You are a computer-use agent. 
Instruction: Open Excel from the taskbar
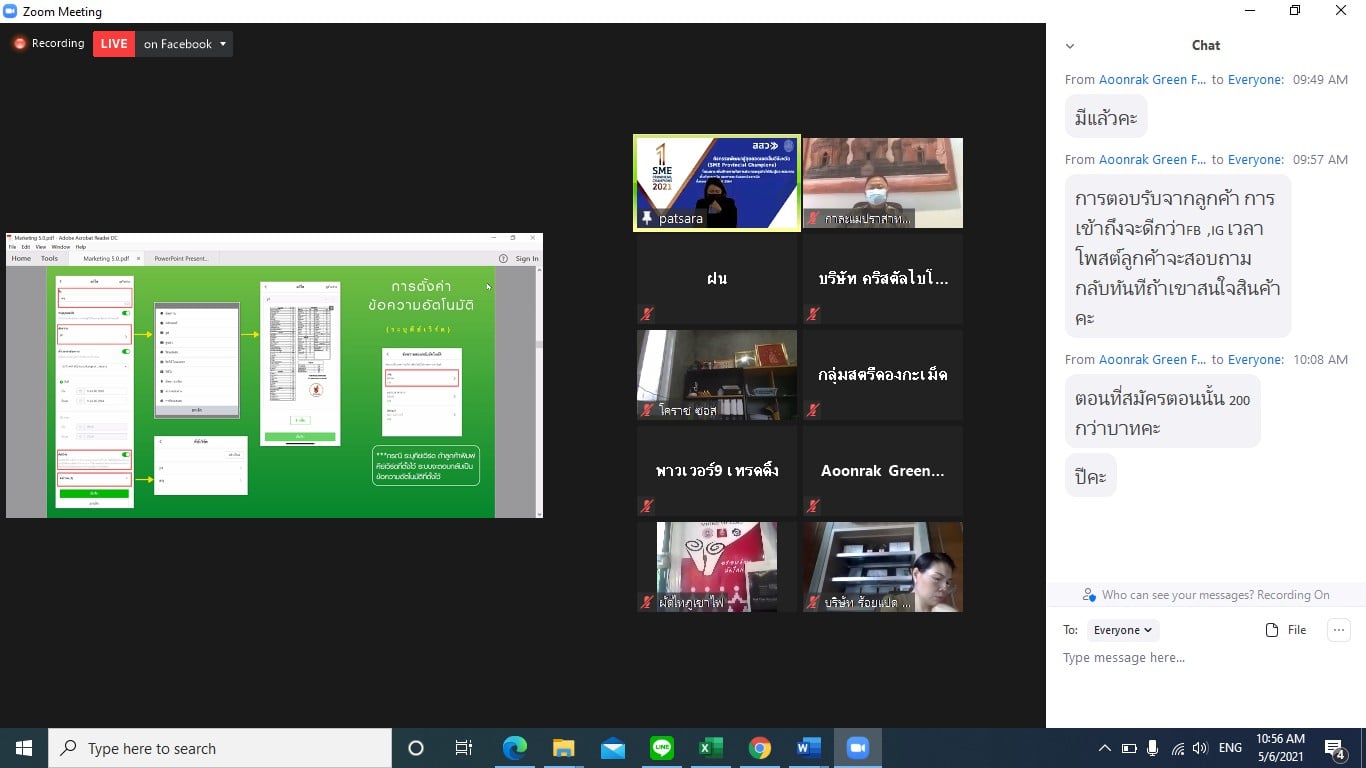(710, 748)
